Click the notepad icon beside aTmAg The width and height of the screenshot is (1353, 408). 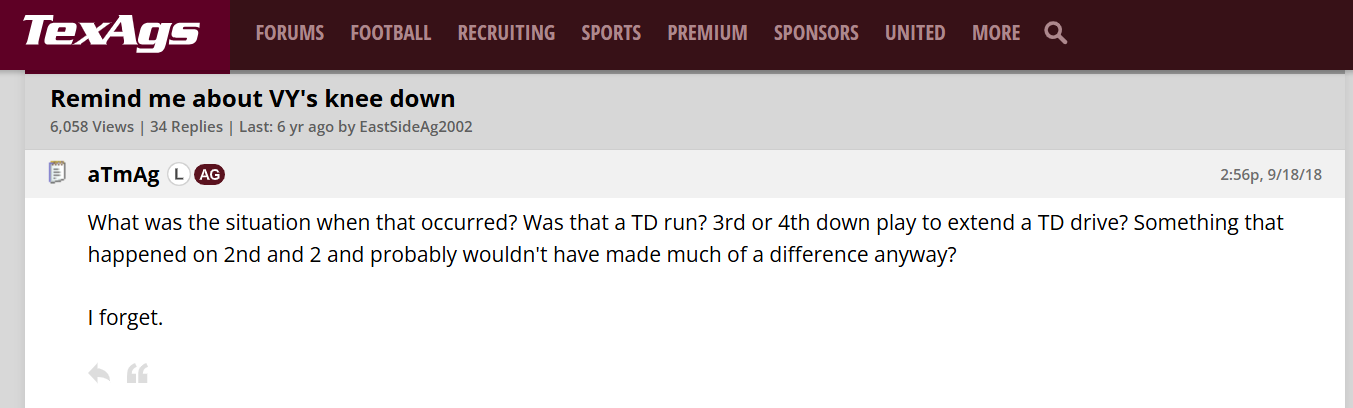coord(58,173)
